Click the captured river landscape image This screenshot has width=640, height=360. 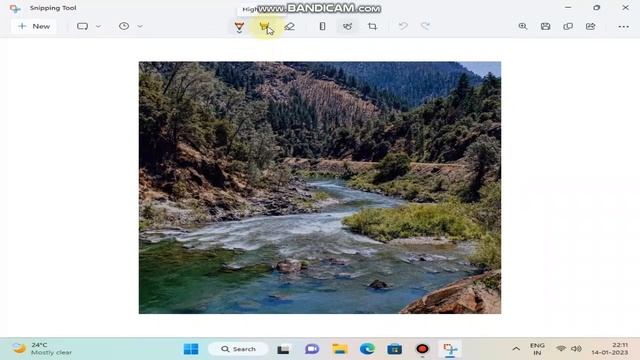(x=320, y=187)
